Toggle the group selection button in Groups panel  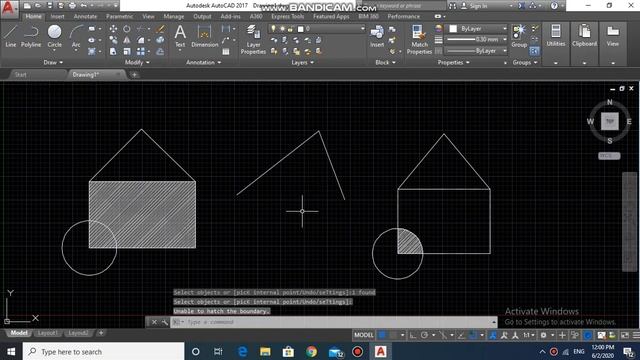click(x=534, y=51)
